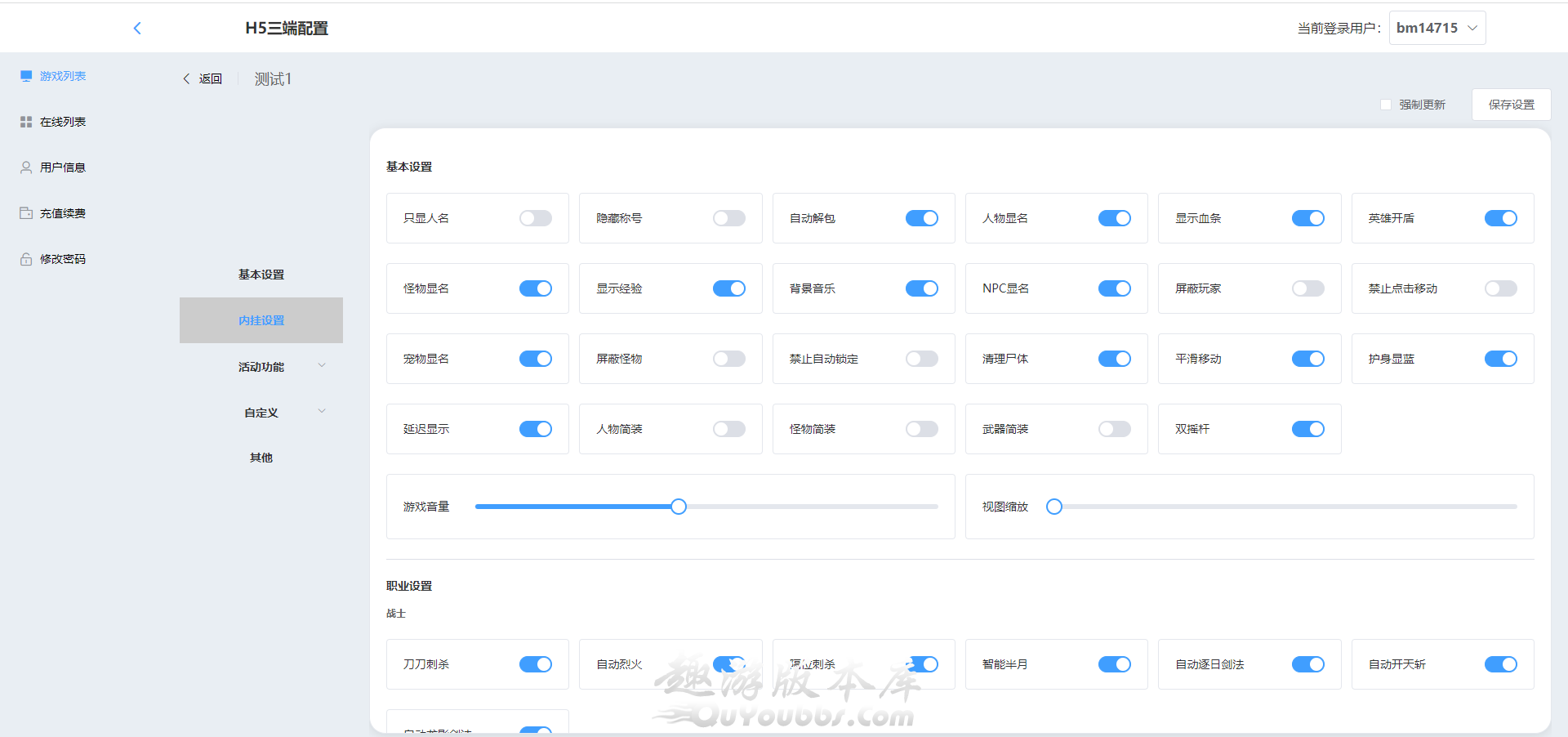
Task: Click the 返回 left chevron icon
Action: 186,79
